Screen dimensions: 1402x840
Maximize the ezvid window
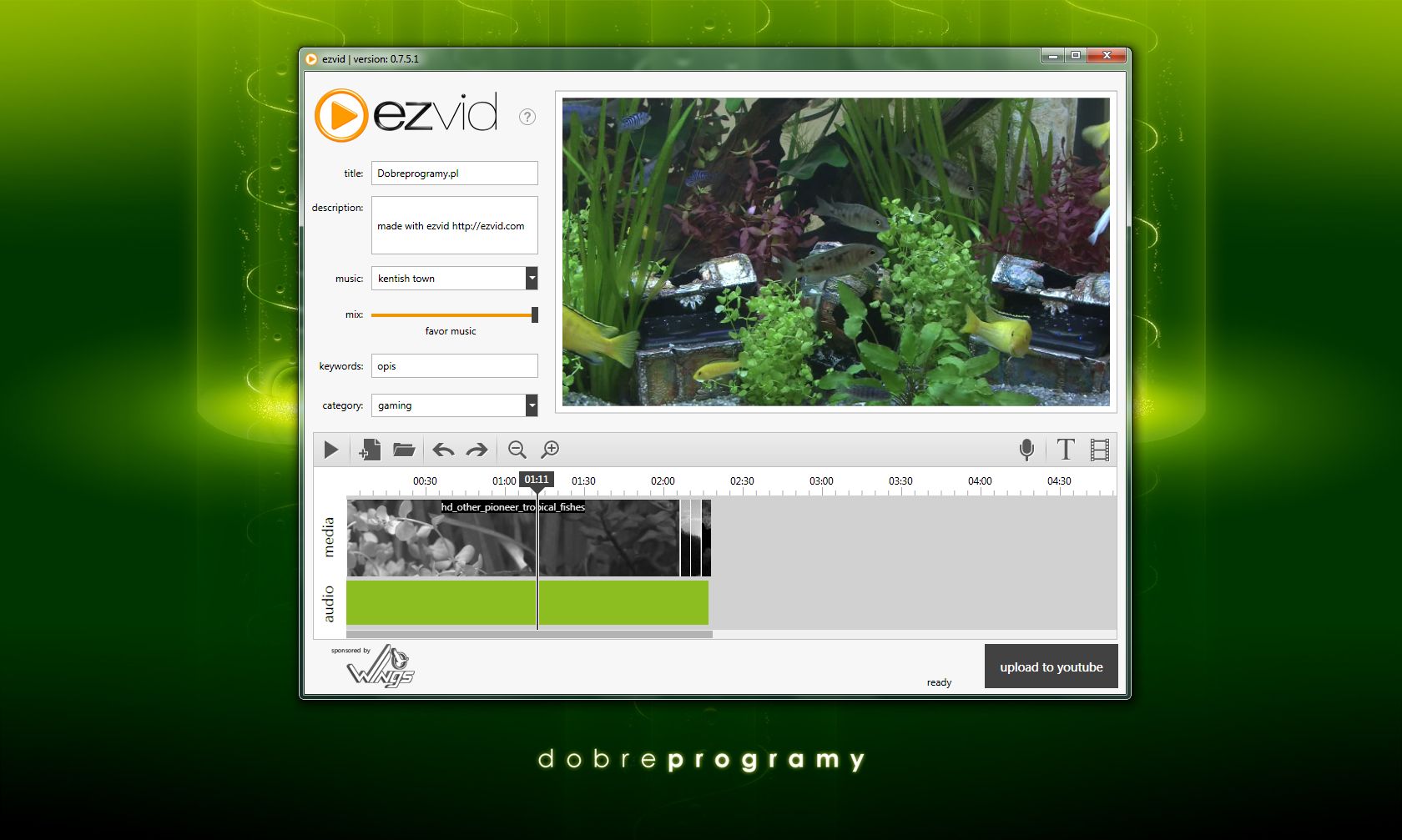(1076, 56)
